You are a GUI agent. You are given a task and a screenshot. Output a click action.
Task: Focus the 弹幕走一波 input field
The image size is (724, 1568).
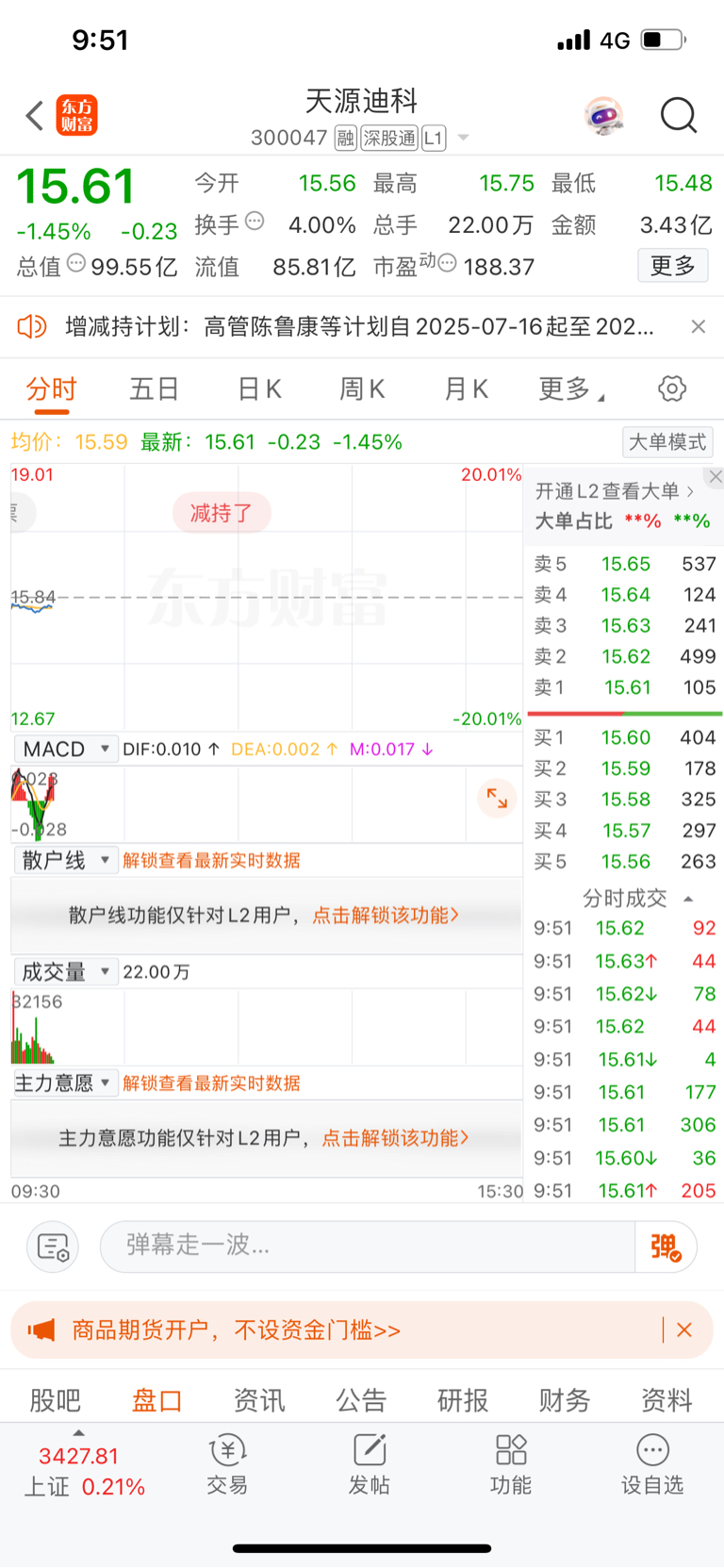click(368, 1246)
